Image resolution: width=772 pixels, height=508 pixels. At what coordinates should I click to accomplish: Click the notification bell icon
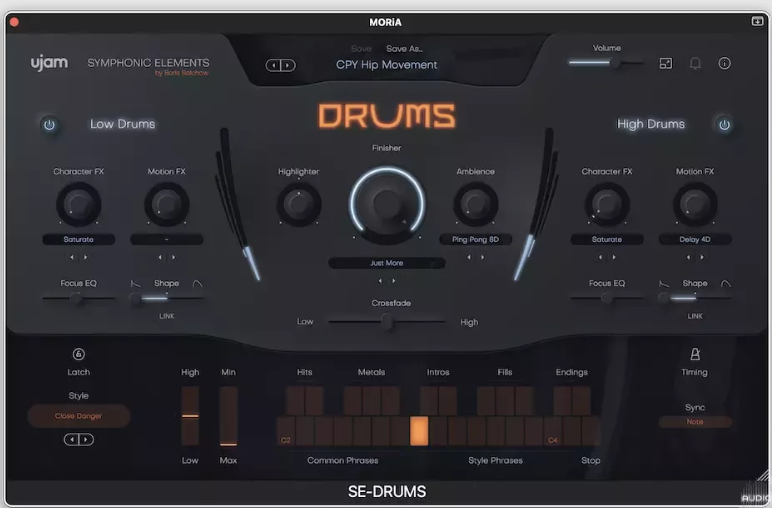[695, 63]
